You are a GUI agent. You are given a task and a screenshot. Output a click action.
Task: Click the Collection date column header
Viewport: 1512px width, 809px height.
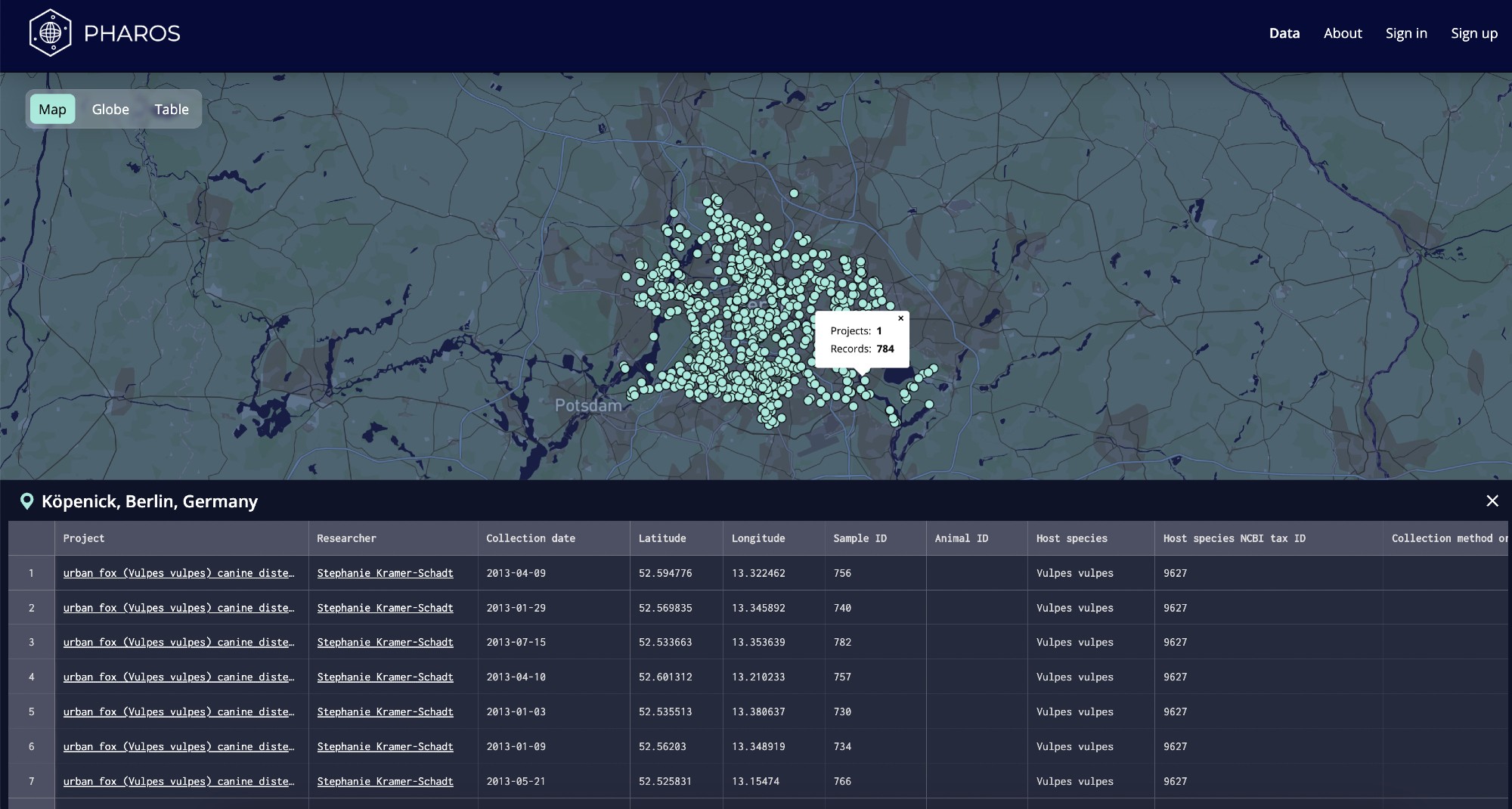530,538
